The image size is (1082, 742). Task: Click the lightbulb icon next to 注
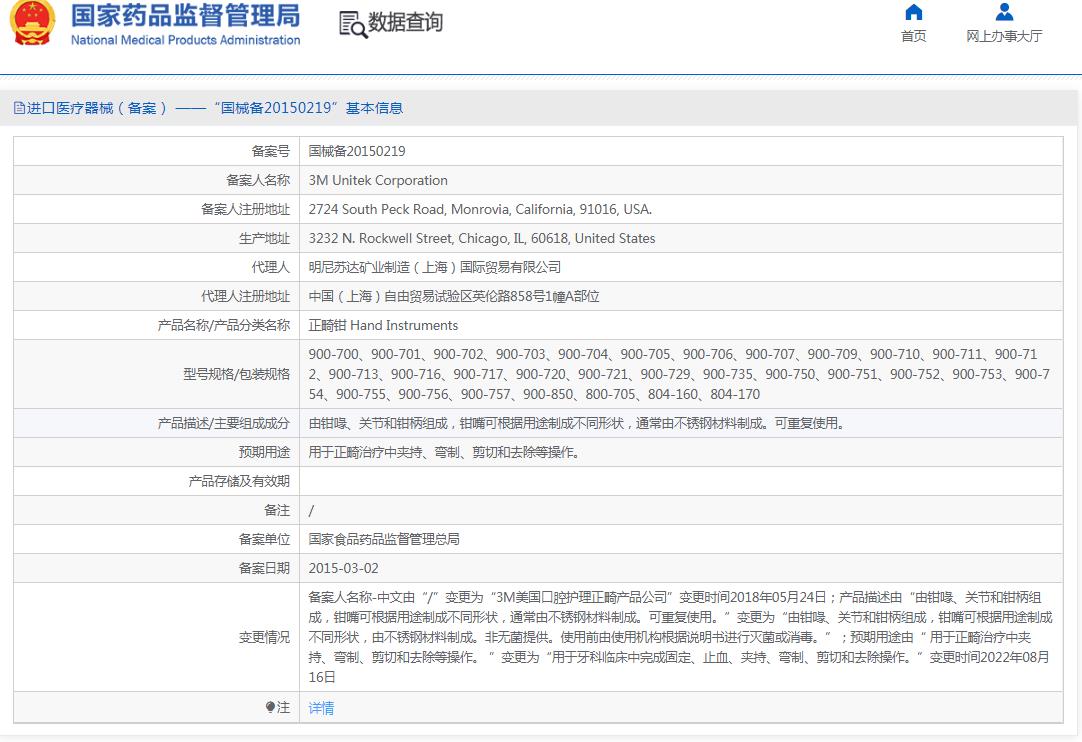pos(270,707)
